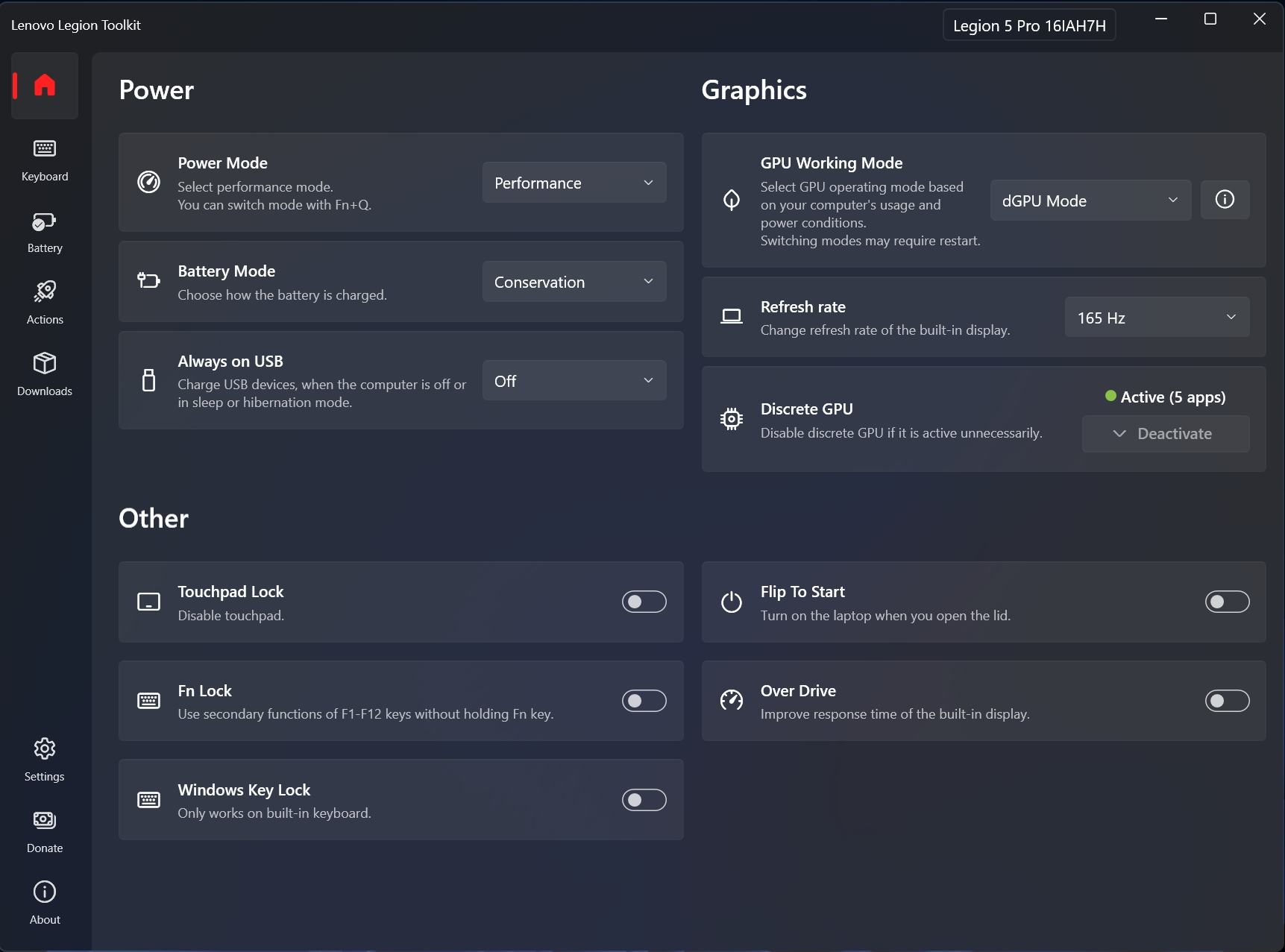Select the Keyboard label in sidebar
The height and width of the screenshot is (952, 1285).
click(x=45, y=177)
